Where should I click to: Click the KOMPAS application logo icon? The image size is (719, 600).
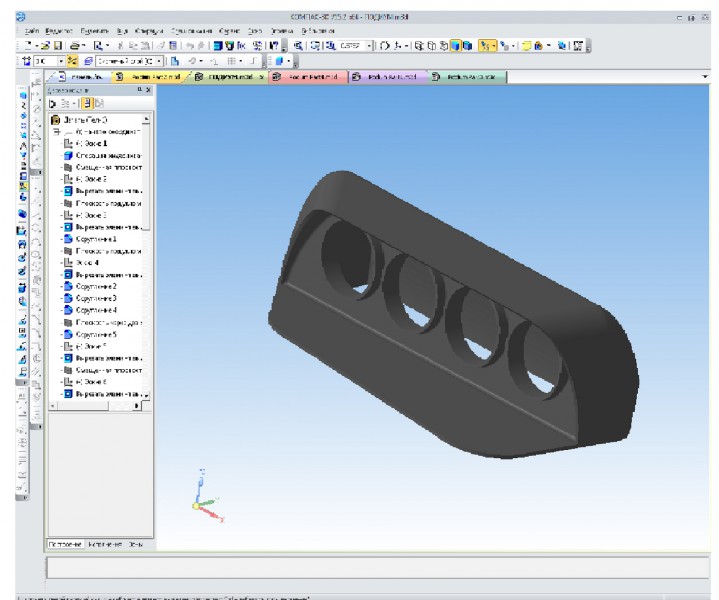pos(21,17)
